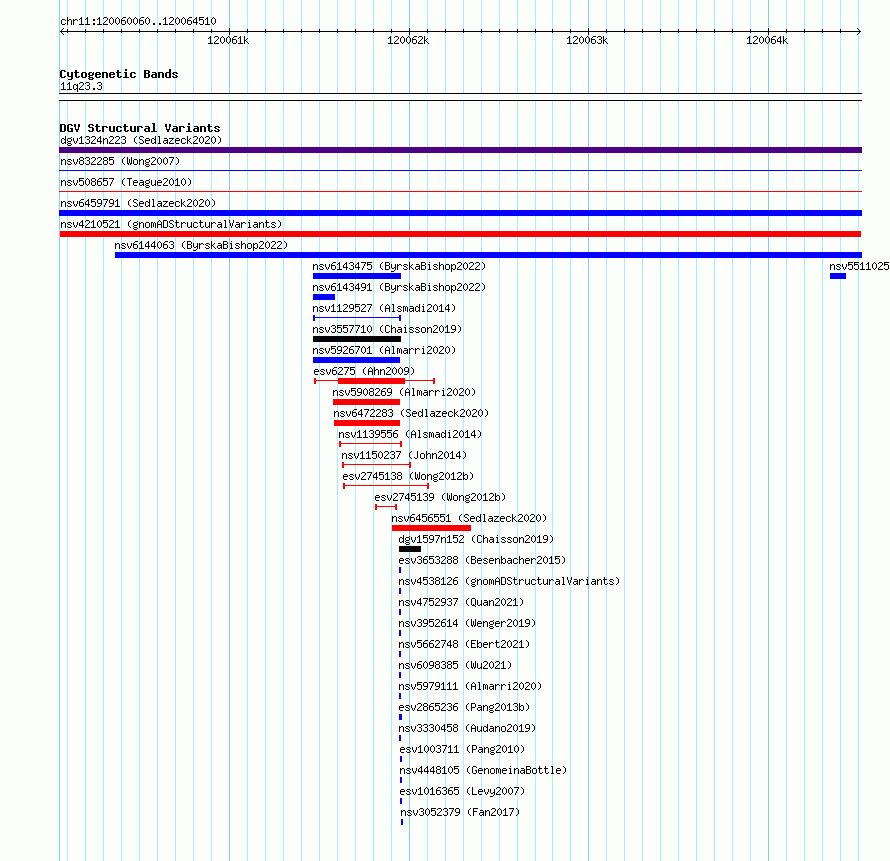Select the 11q23.3 band label
The width and height of the screenshot is (890, 861).
pos(81,86)
